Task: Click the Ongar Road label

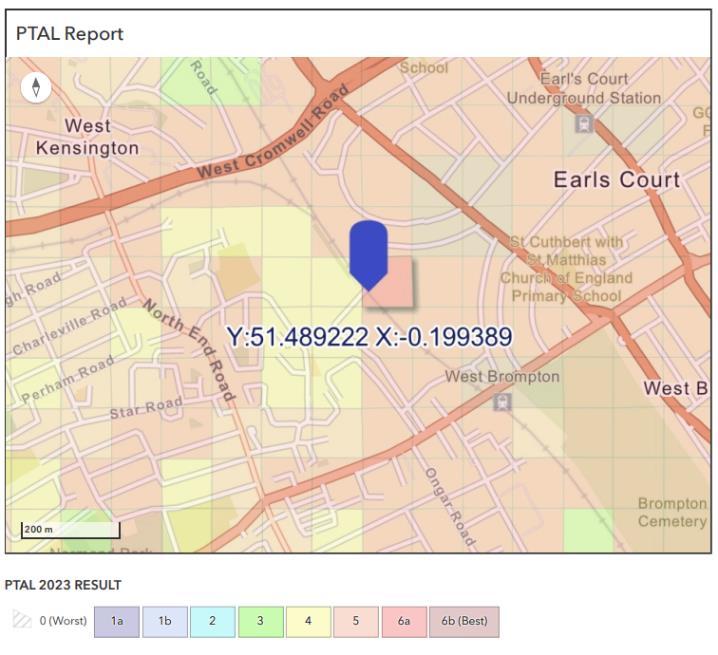Action: point(450,507)
